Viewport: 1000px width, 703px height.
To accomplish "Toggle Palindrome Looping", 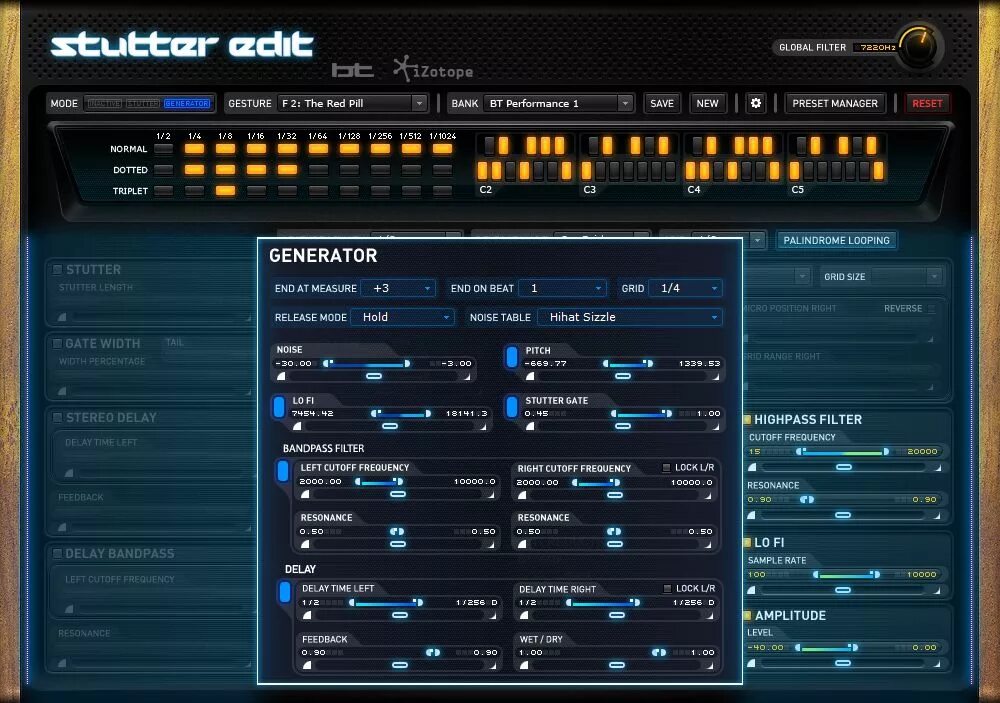I will pos(836,240).
